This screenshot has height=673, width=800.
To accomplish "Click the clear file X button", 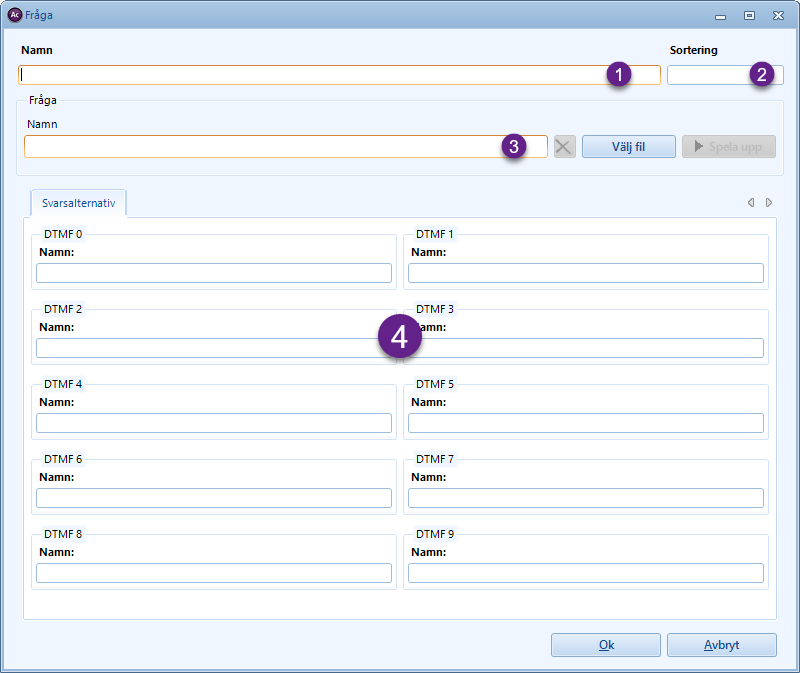I will (564, 147).
